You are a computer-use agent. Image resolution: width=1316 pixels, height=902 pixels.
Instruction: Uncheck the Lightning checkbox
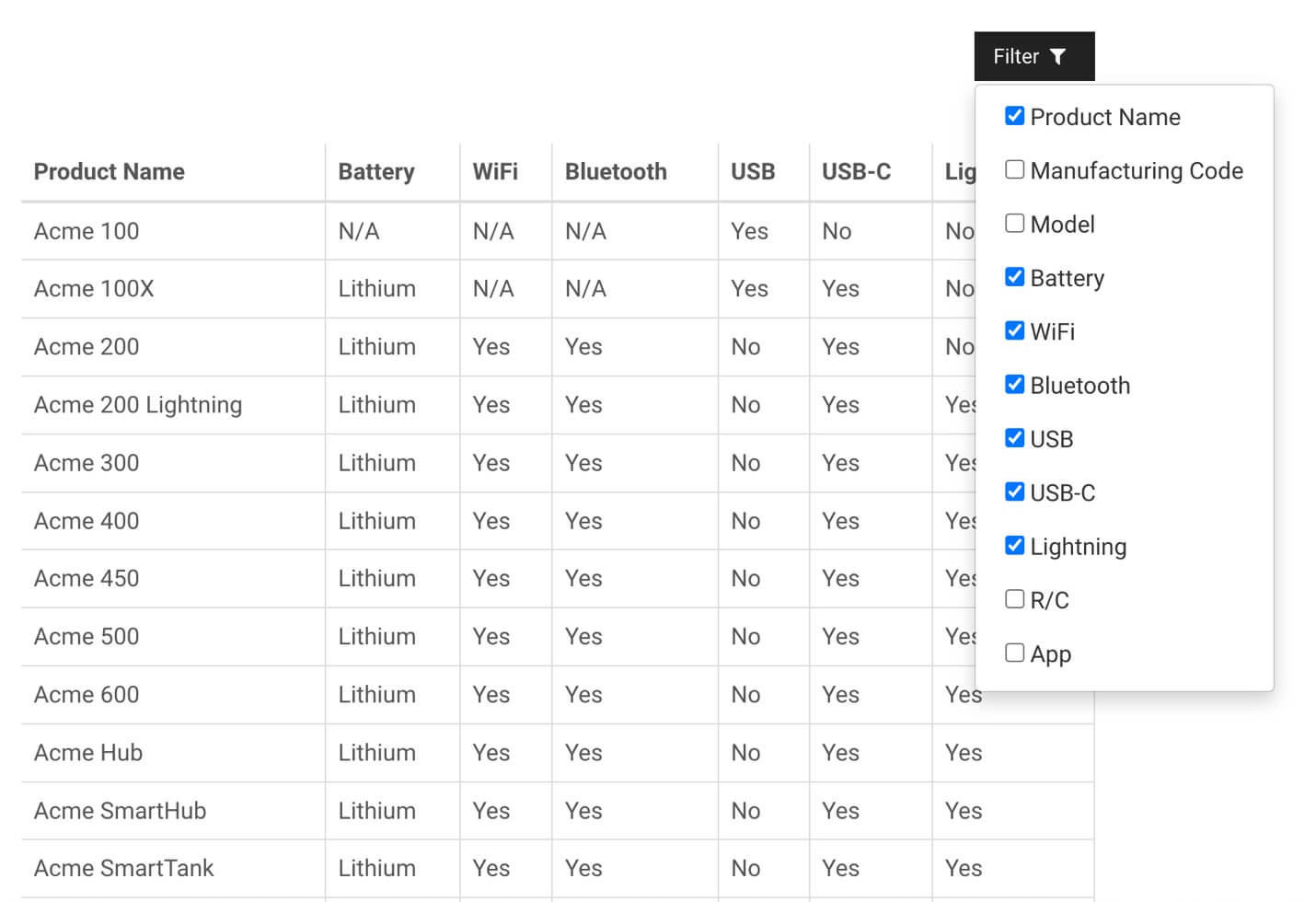[1014, 545]
